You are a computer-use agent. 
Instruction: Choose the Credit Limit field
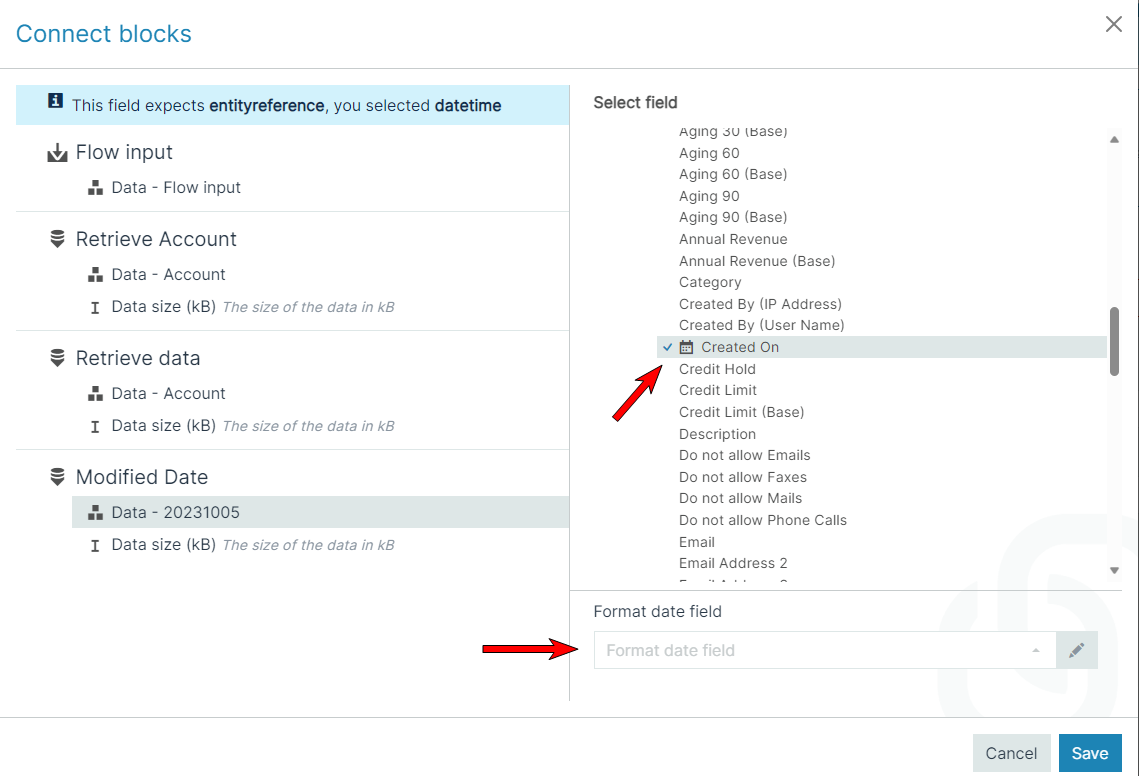tap(718, 390)
